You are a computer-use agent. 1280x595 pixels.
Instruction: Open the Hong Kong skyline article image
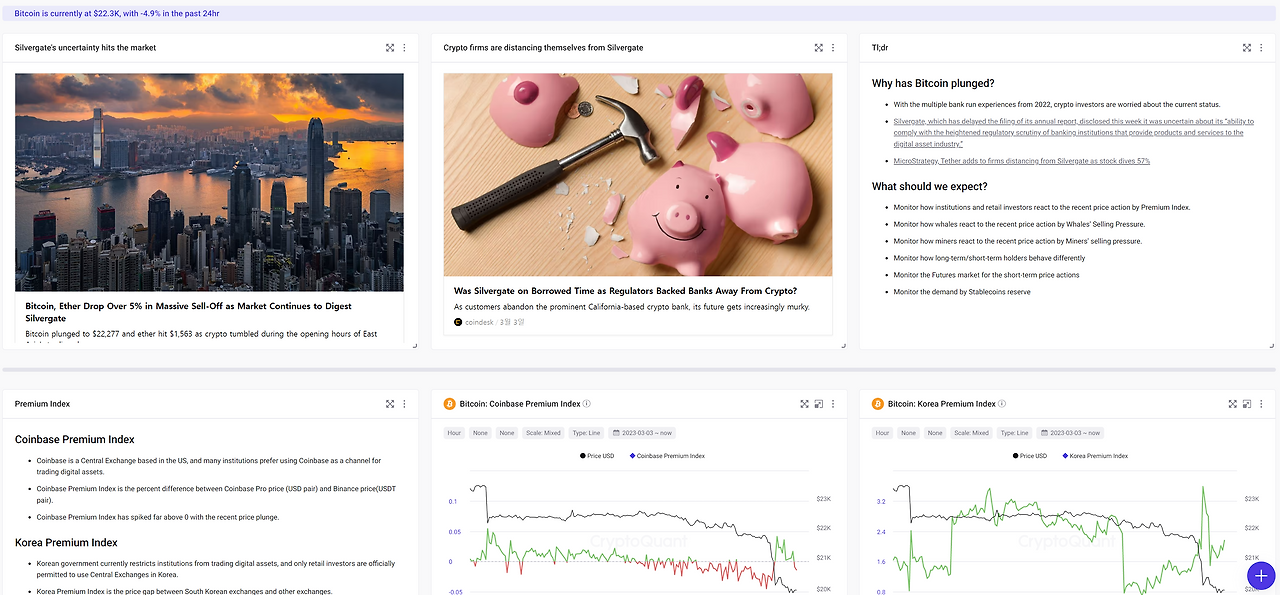pos(209,182)
